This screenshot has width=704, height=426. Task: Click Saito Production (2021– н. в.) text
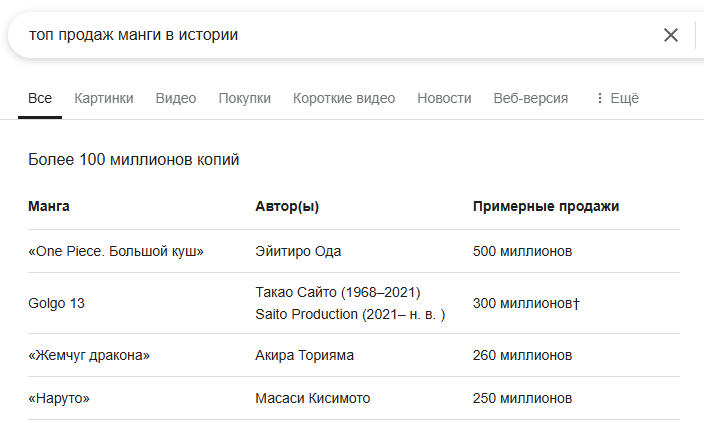pos(350,314)
